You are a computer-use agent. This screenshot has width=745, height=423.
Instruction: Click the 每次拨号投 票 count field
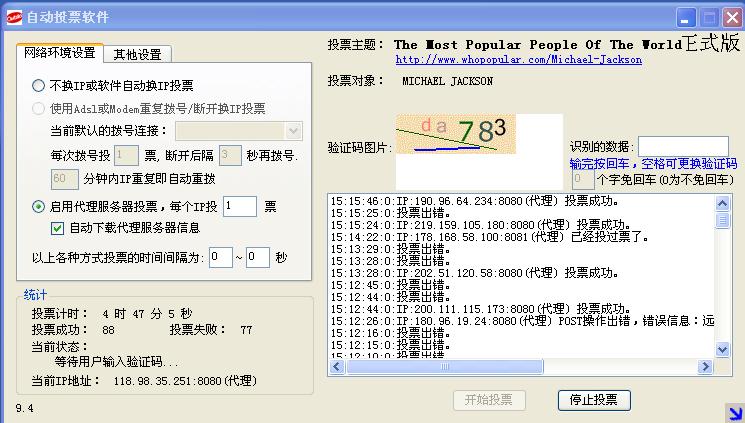tap(126, 155)
